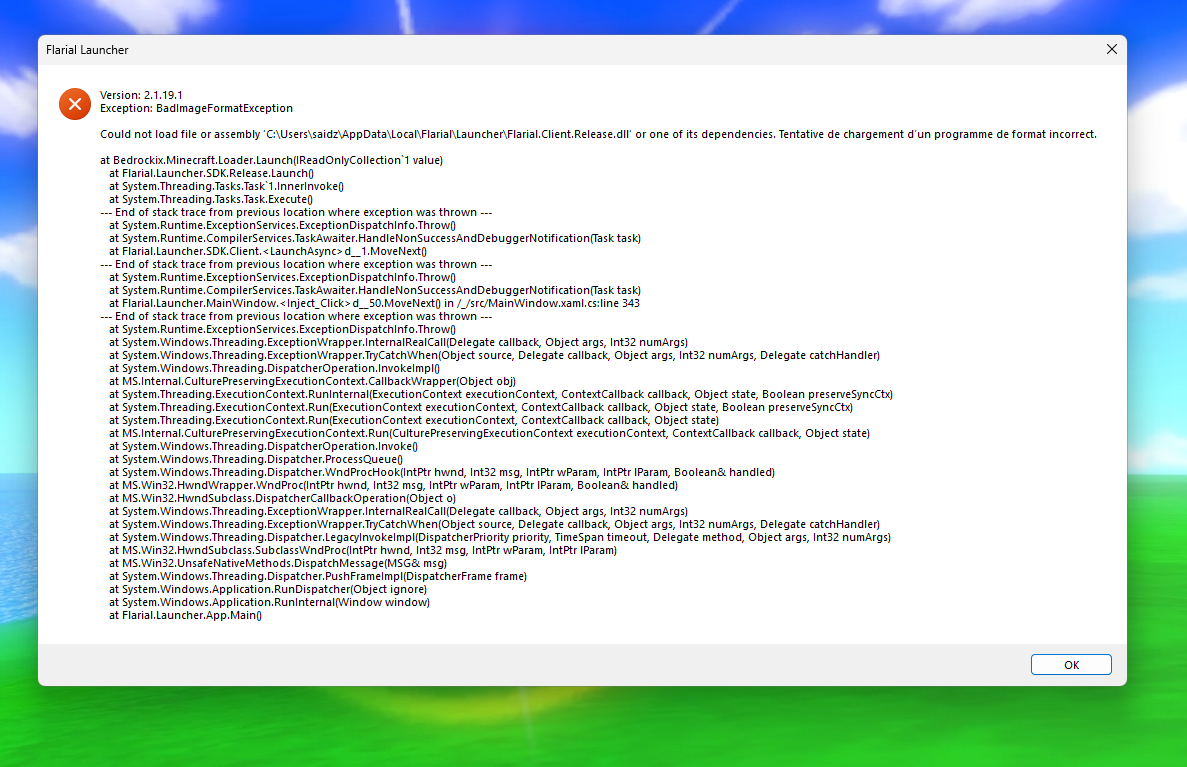1187x767 pixels.
Task: Select the 'Exception: BadImageFormatException' line
Action: pos(196,108)
